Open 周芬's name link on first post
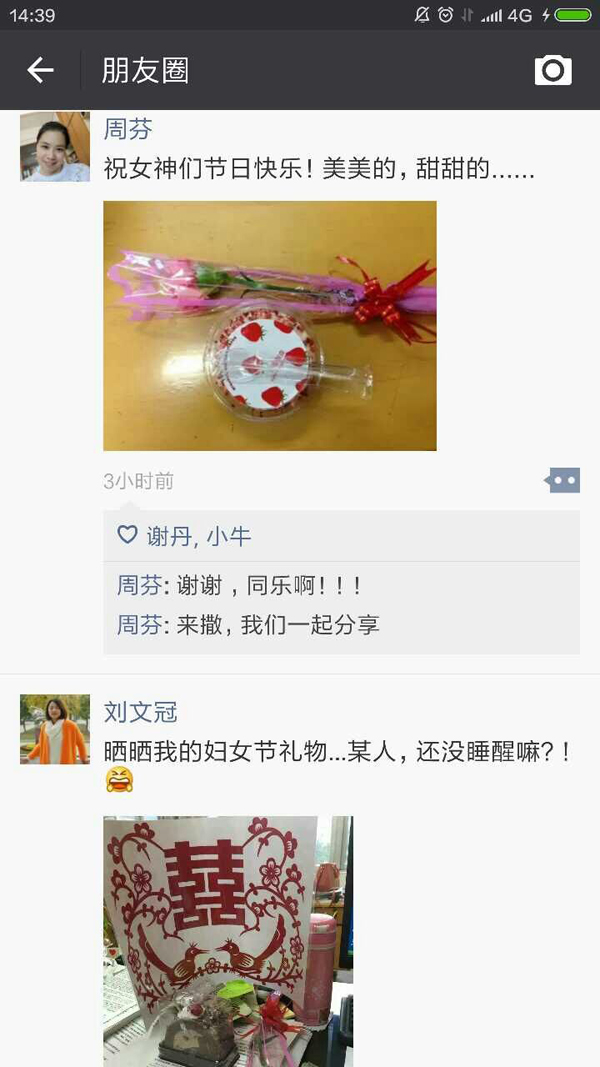 128,129
